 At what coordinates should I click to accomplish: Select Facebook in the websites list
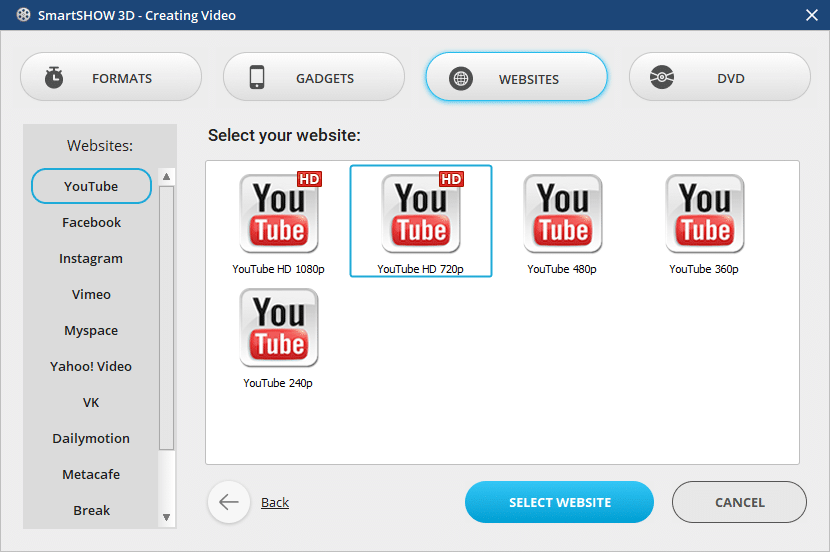pos(91,222)
